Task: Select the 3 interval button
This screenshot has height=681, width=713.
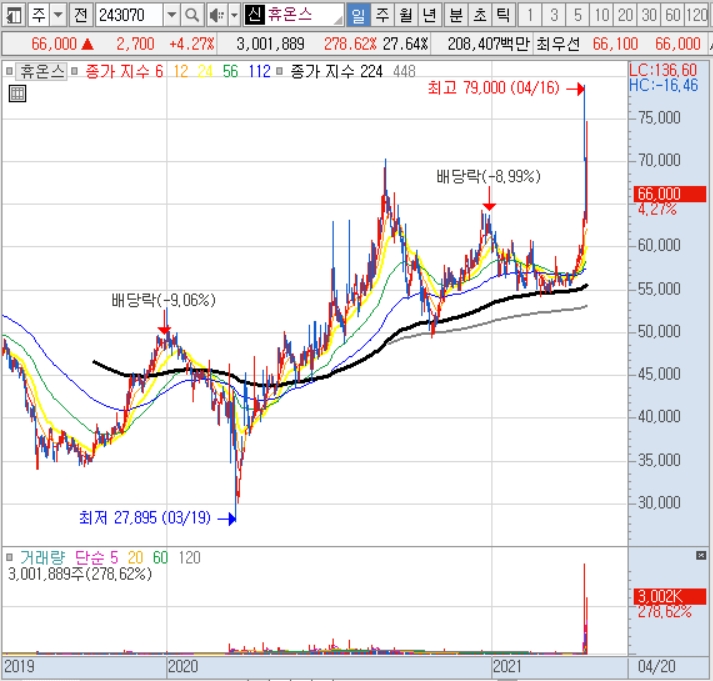Action: point(554,15)
